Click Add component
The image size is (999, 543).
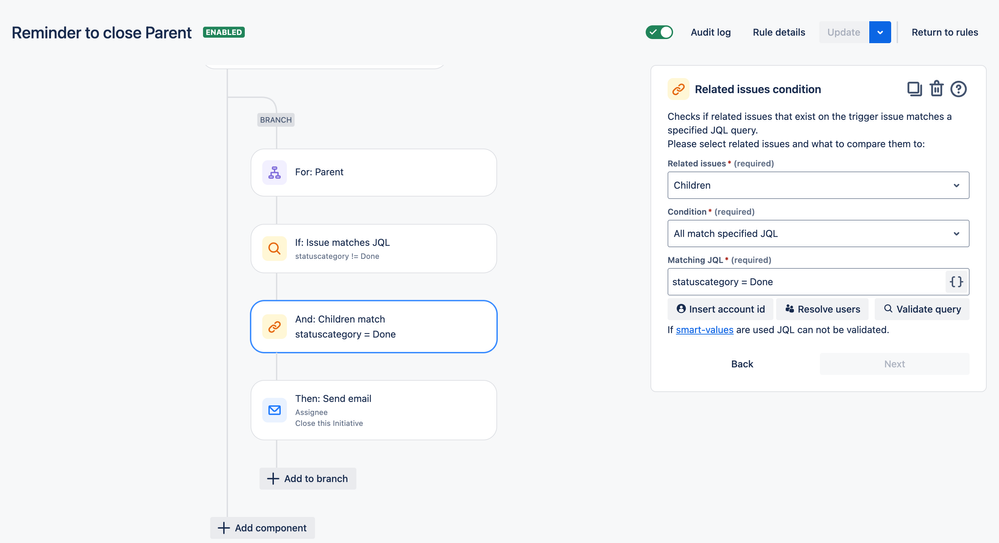click(262, 528)
